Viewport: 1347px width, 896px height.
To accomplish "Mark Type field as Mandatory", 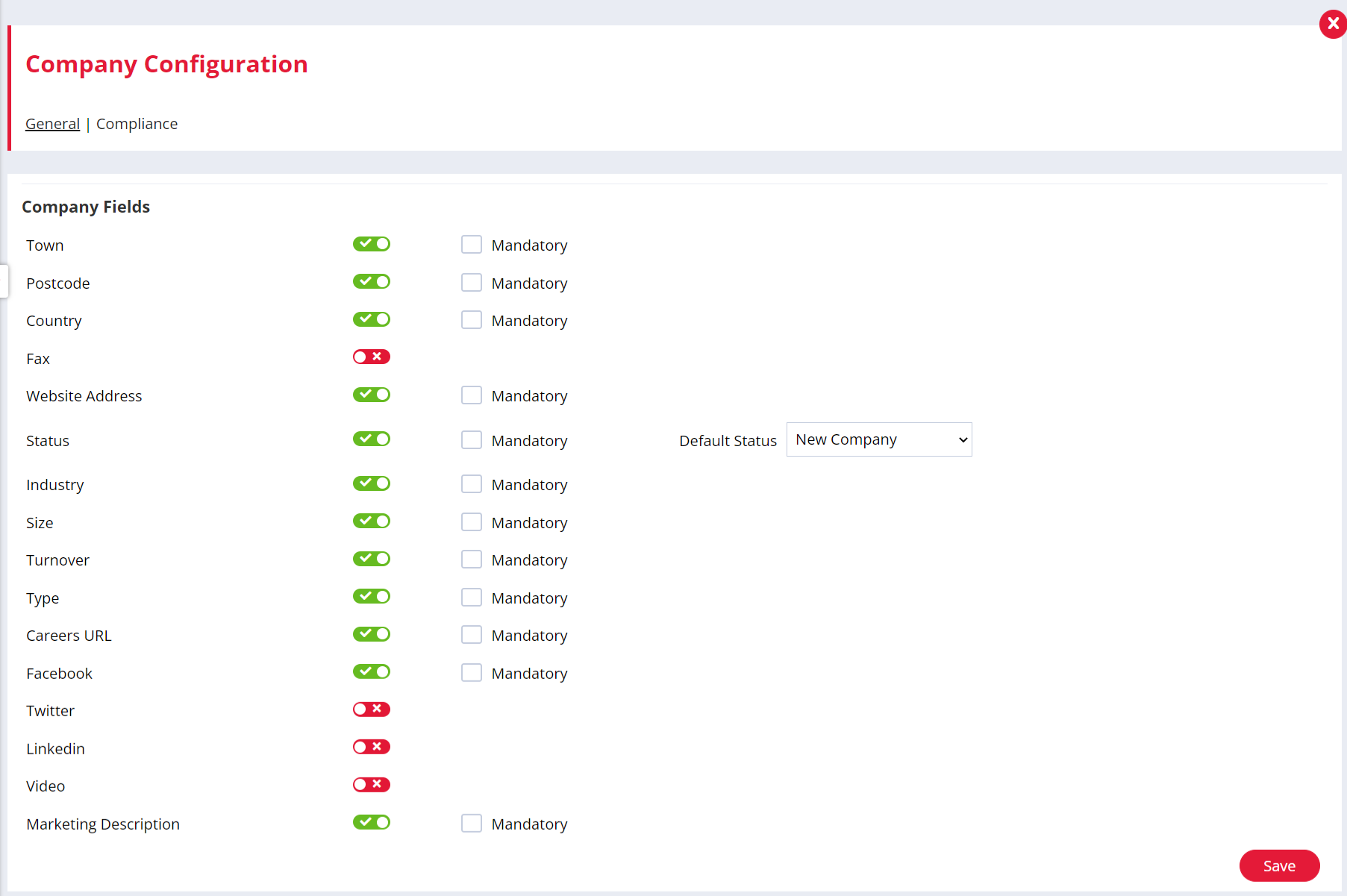I will [x=472, y=598].
